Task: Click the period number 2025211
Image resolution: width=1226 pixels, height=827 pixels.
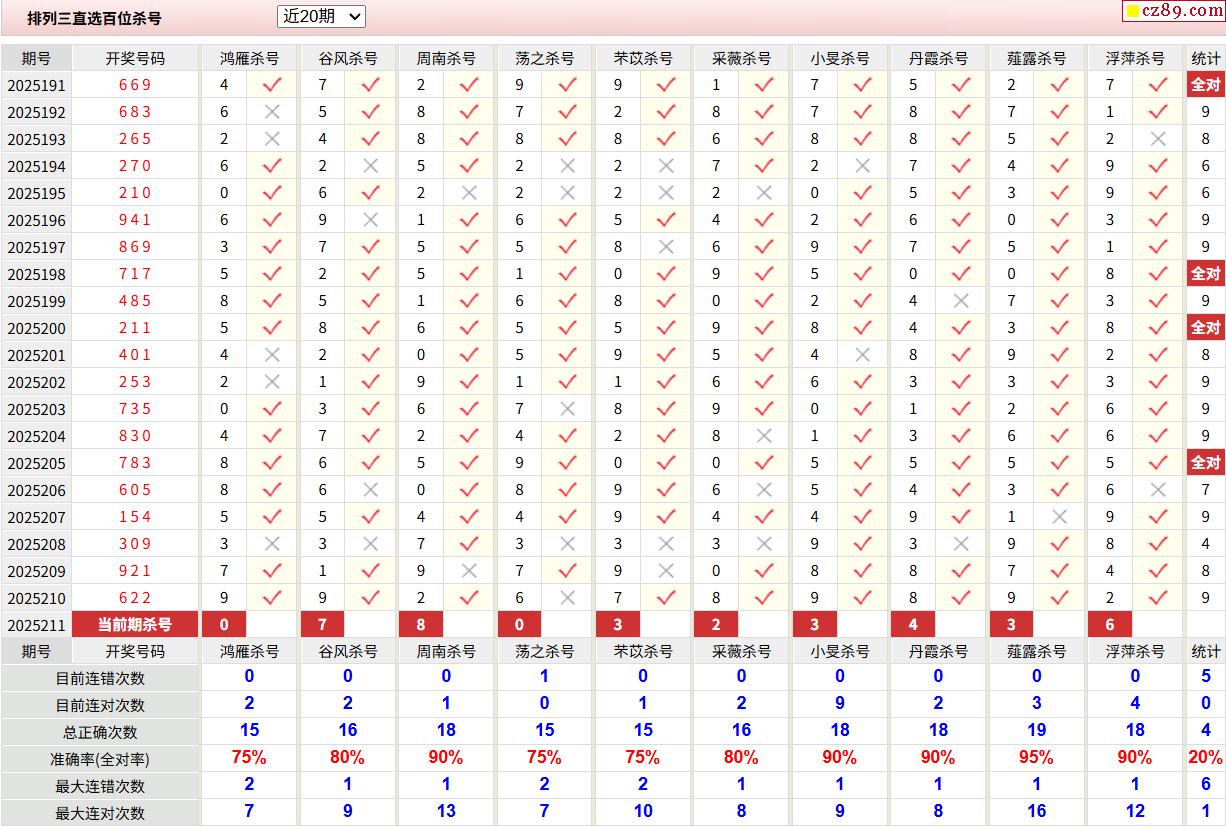Action: tap(36, 626)
